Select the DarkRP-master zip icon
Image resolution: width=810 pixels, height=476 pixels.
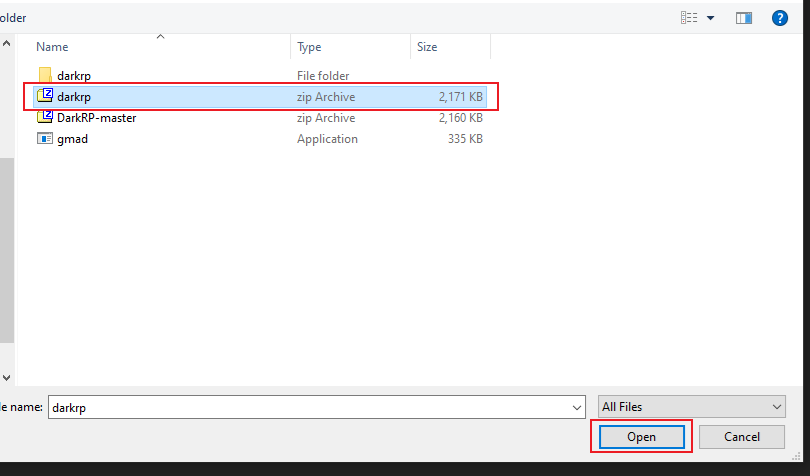tap(45, 117)
